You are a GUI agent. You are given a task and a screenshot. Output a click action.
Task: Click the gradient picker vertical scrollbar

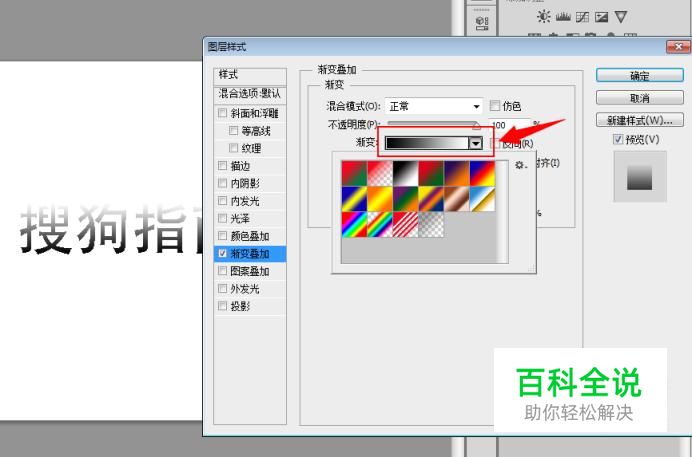coord(502,212)
